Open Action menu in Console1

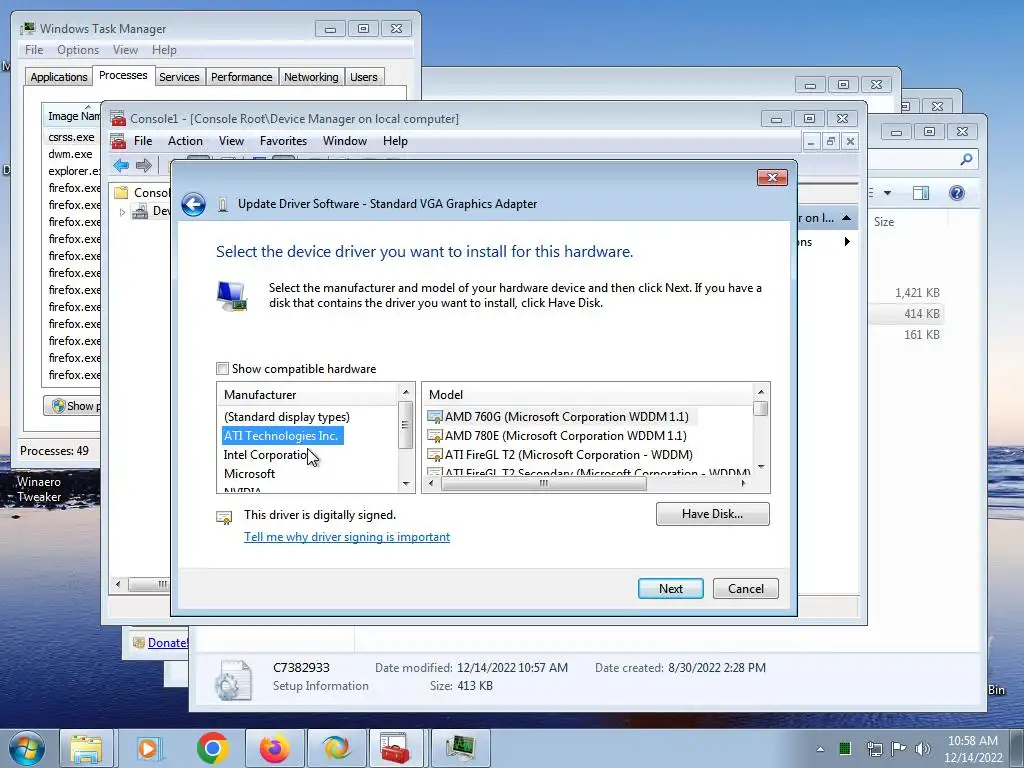tap(185, 141)
